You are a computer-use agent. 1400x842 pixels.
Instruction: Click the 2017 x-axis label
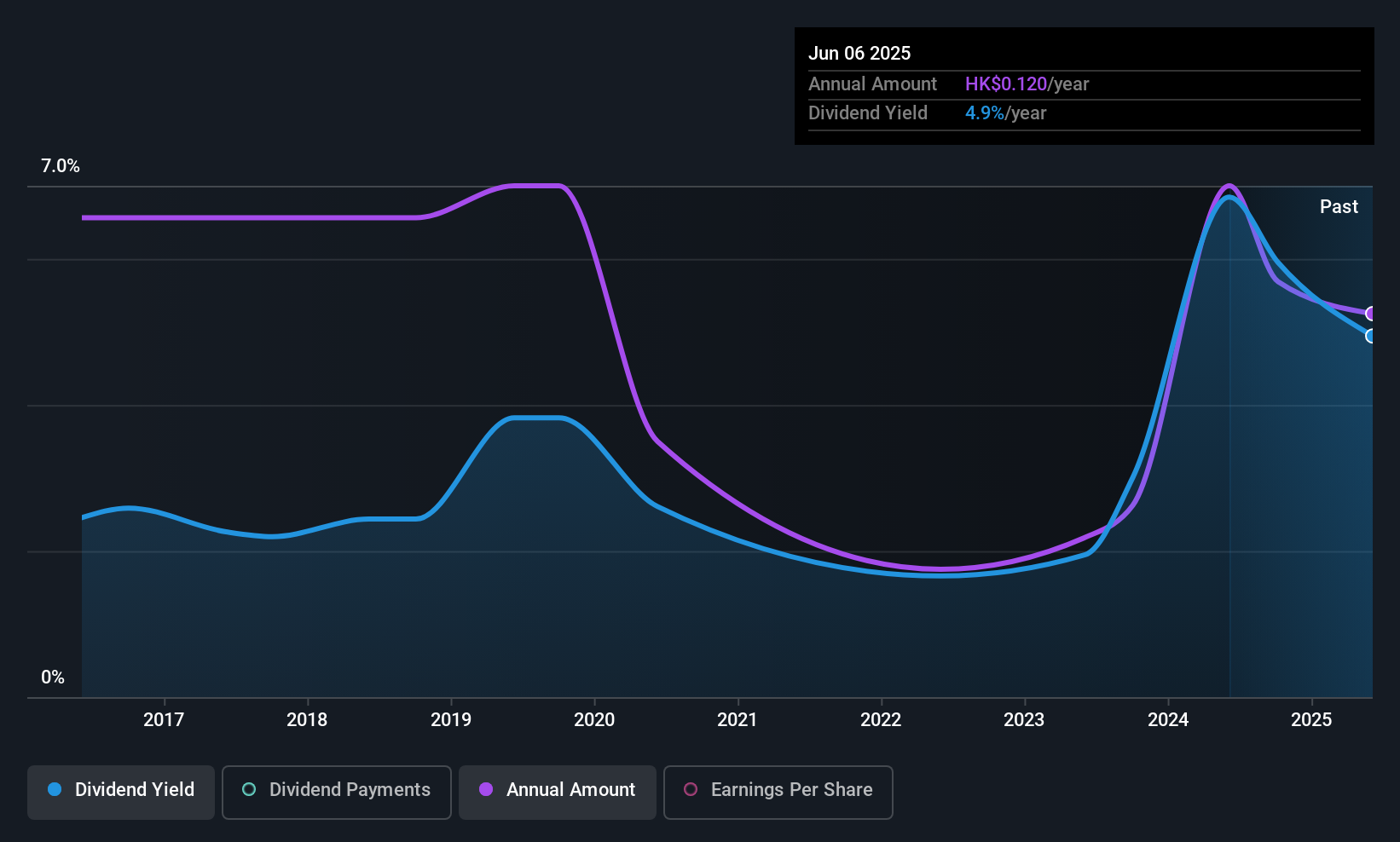(164, 719)
